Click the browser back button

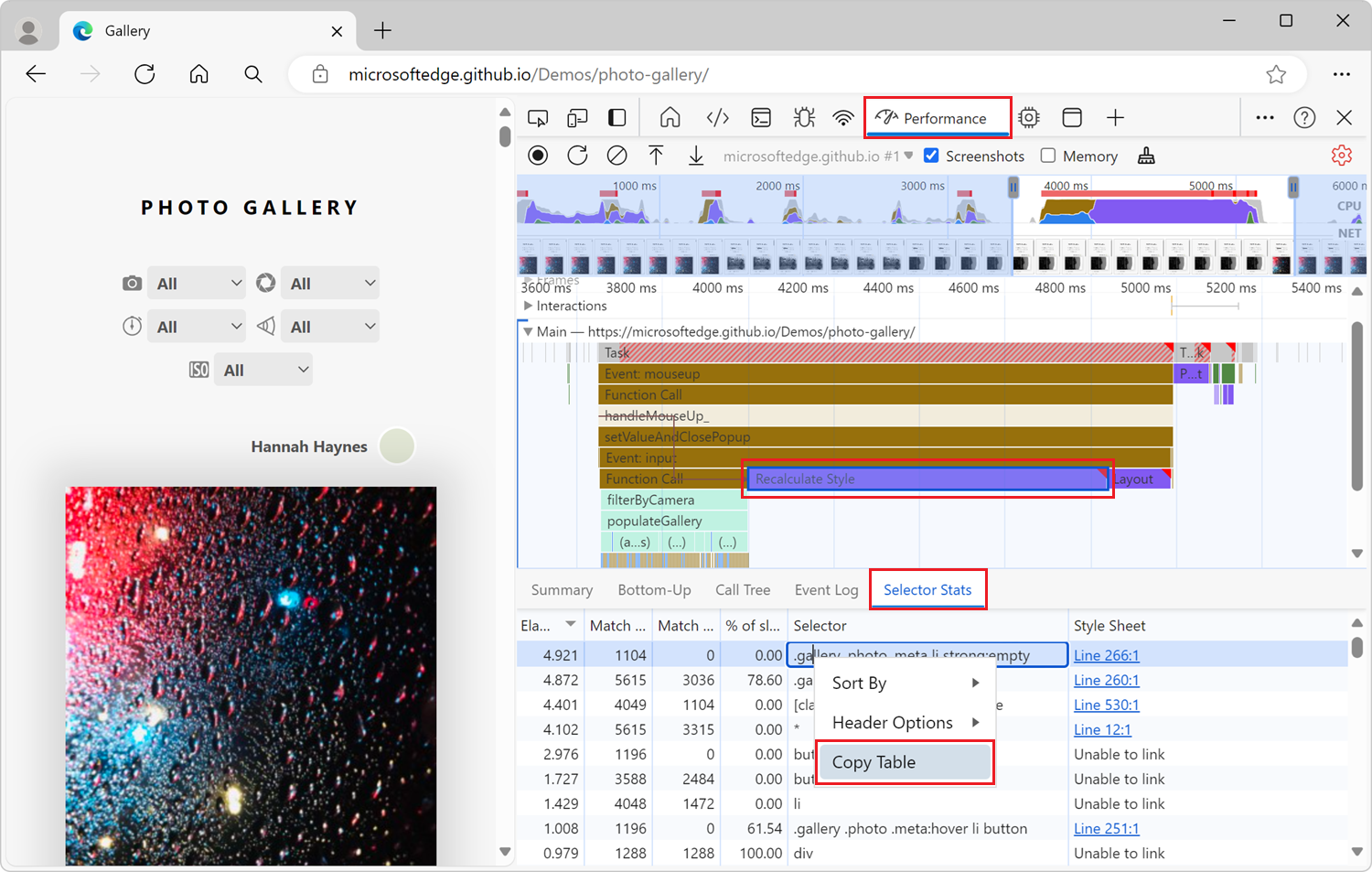[36, 74]
